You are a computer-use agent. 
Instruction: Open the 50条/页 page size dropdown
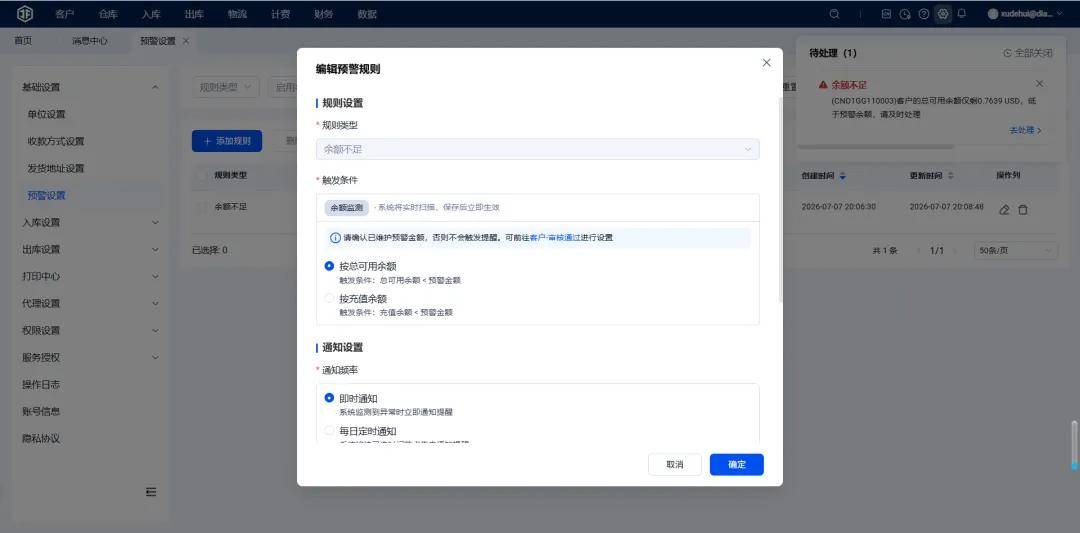click(x=1016, y=251)
